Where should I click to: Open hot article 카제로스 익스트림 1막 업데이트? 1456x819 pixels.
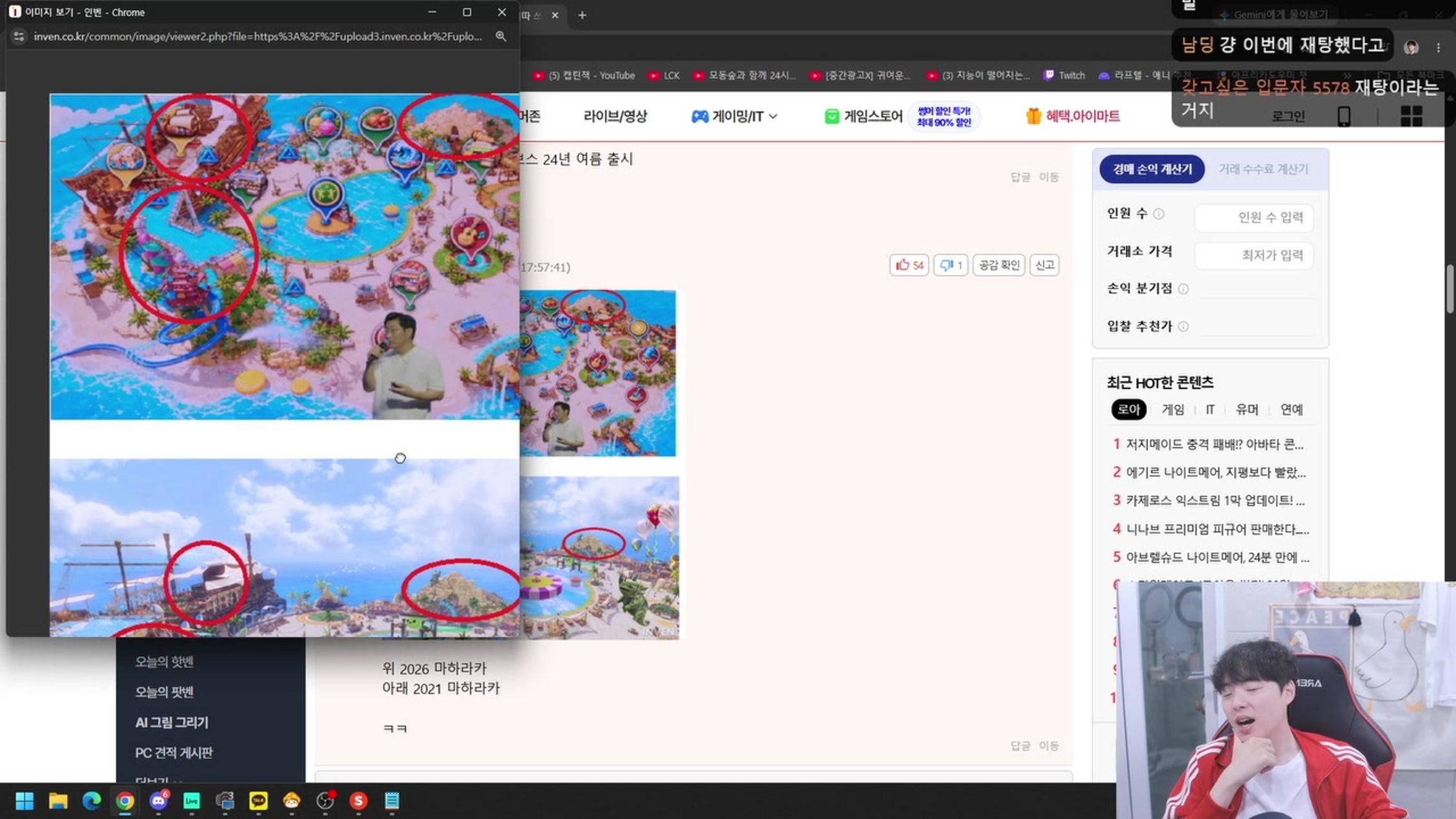pos(1215,500)
